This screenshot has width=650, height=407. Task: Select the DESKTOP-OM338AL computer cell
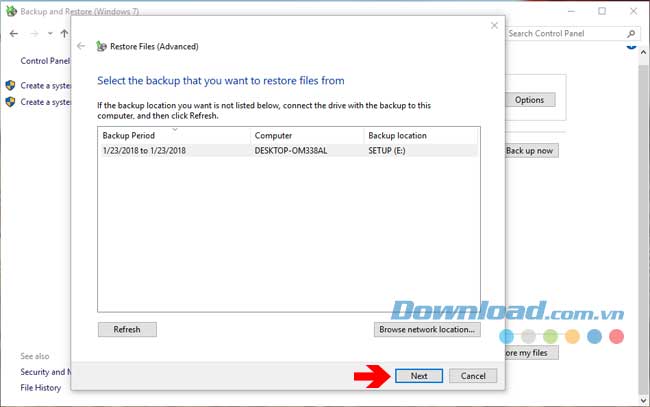click(291, 150)
